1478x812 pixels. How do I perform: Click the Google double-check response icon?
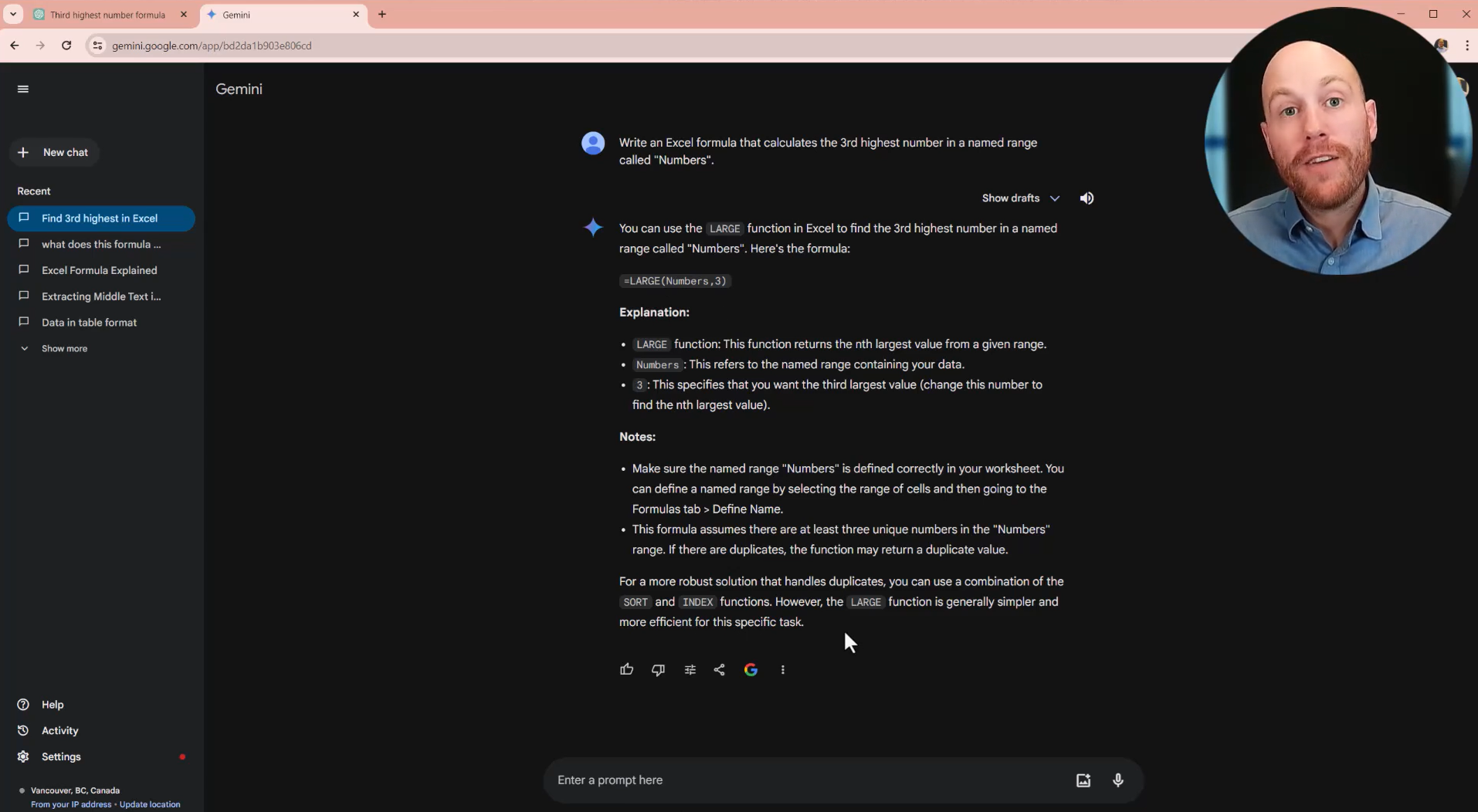point(751,670)
